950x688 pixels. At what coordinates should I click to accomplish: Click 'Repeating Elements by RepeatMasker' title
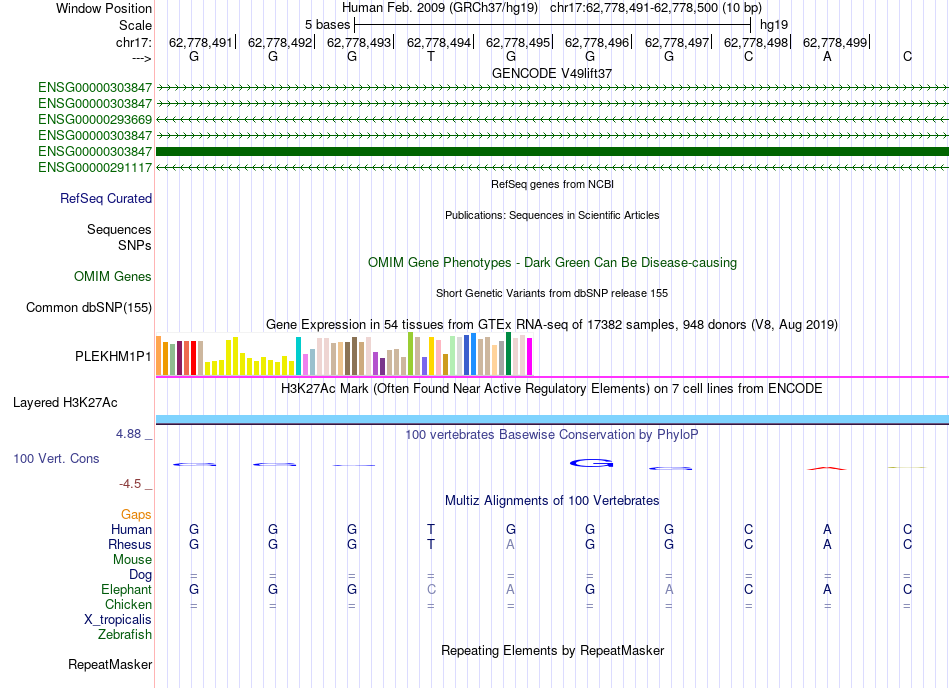(x=552, y=650)
